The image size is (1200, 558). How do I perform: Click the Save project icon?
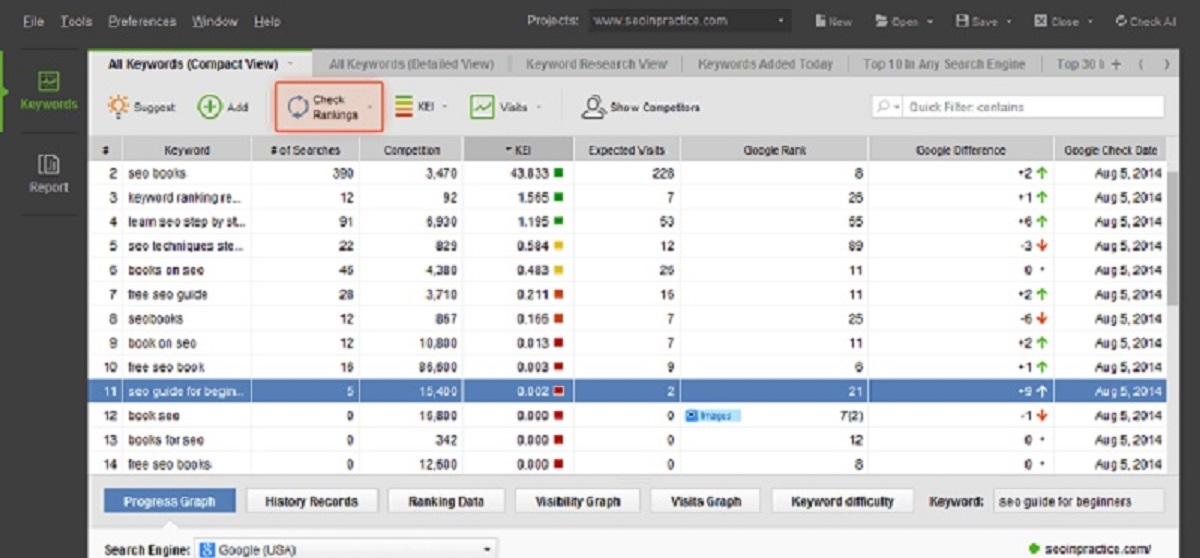pyautogui.click(x=962, y=21)
